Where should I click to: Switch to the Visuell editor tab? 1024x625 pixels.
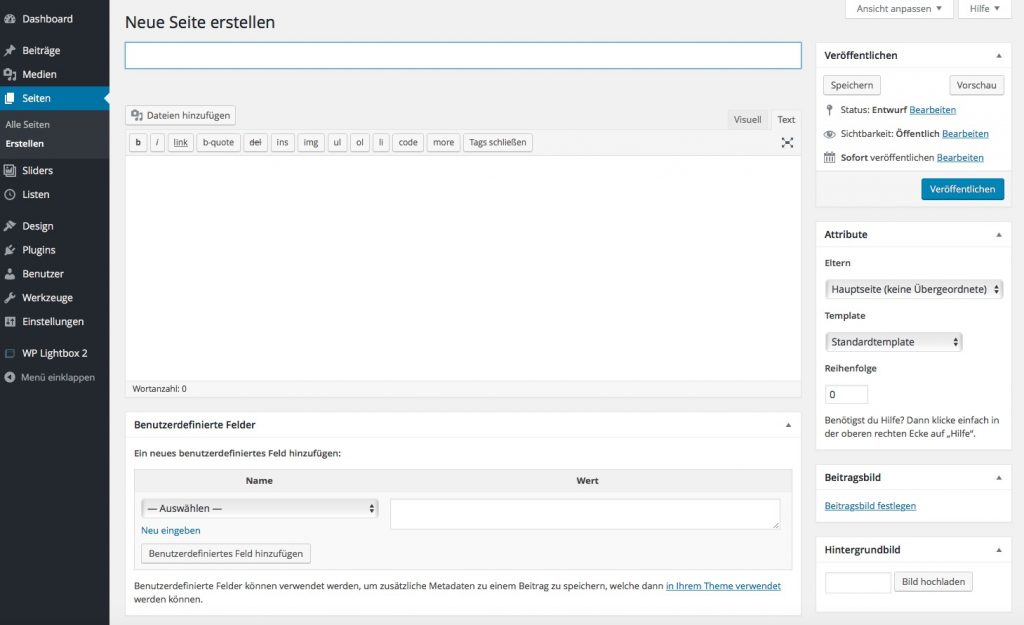[747, 120]
